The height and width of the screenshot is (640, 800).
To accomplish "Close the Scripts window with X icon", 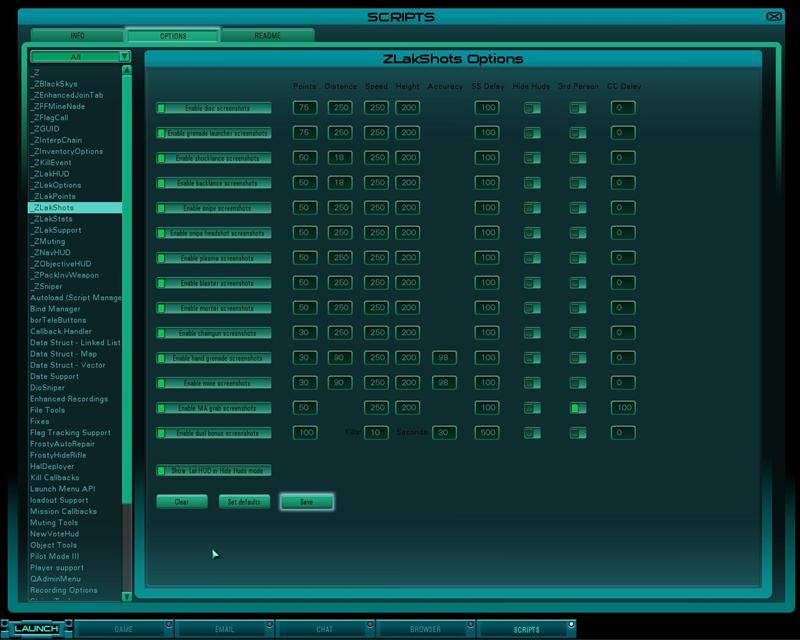I will [x=774, y=16].
